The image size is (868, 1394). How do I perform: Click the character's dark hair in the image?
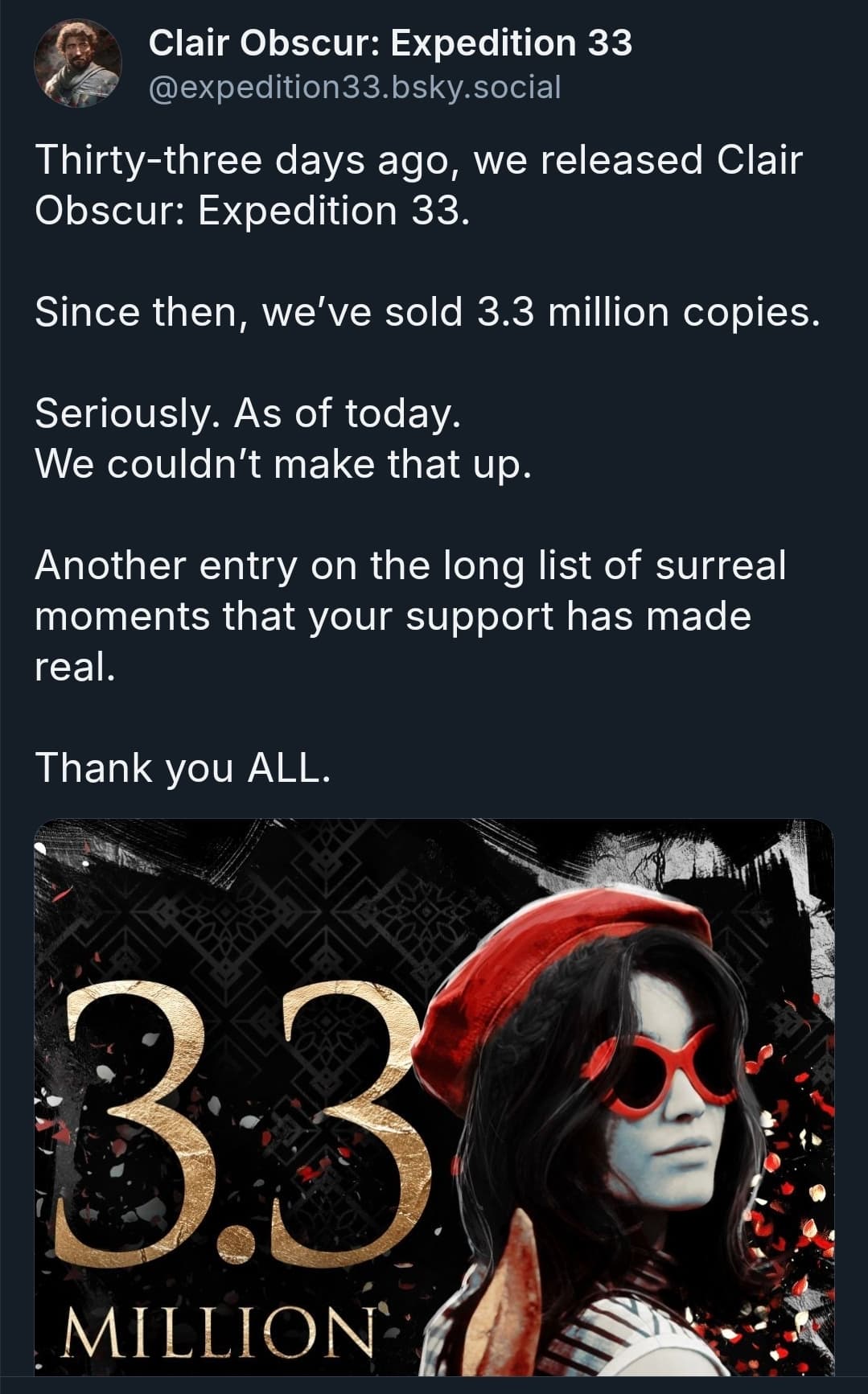[x=515, y=1166]
